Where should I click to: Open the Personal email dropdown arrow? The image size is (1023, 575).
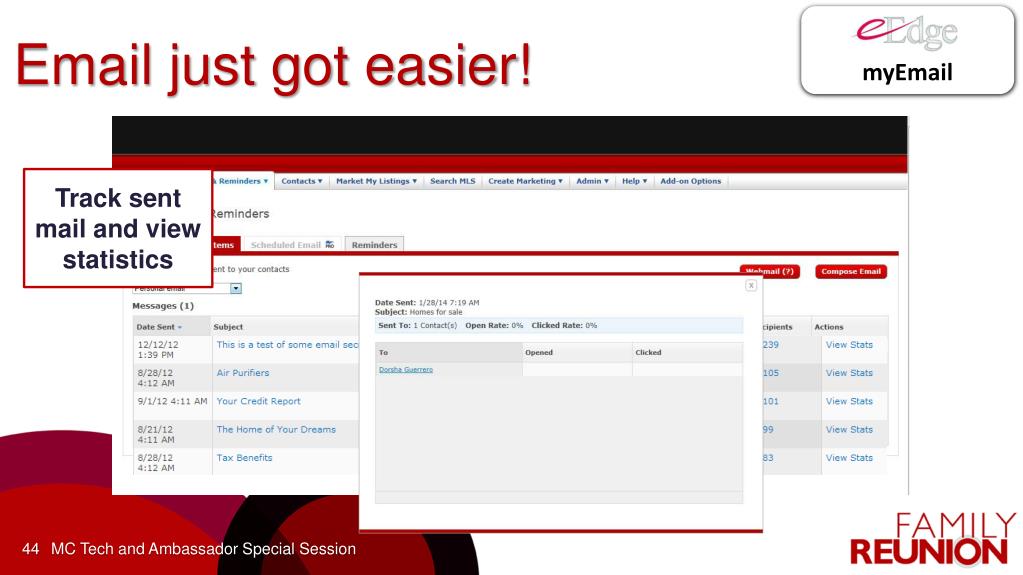236,288
